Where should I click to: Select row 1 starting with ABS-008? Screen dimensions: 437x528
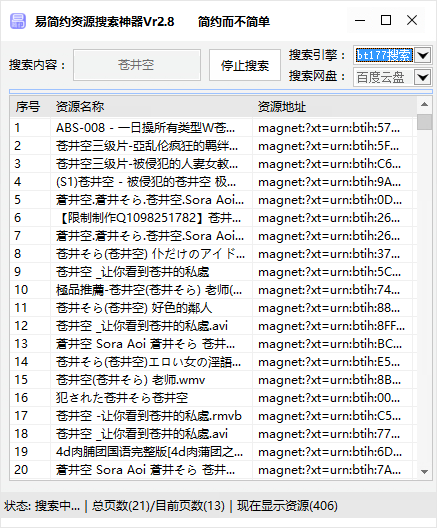[x=213, y=128]
